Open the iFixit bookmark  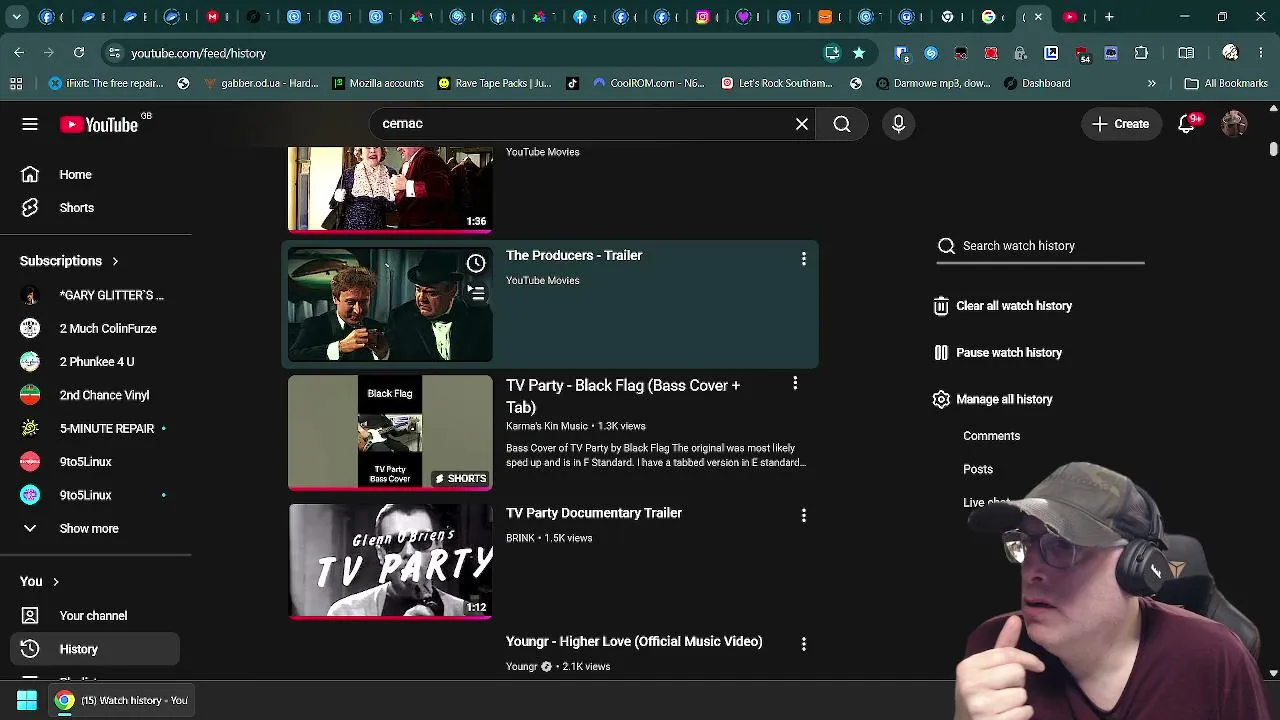[x=106, y=84]
